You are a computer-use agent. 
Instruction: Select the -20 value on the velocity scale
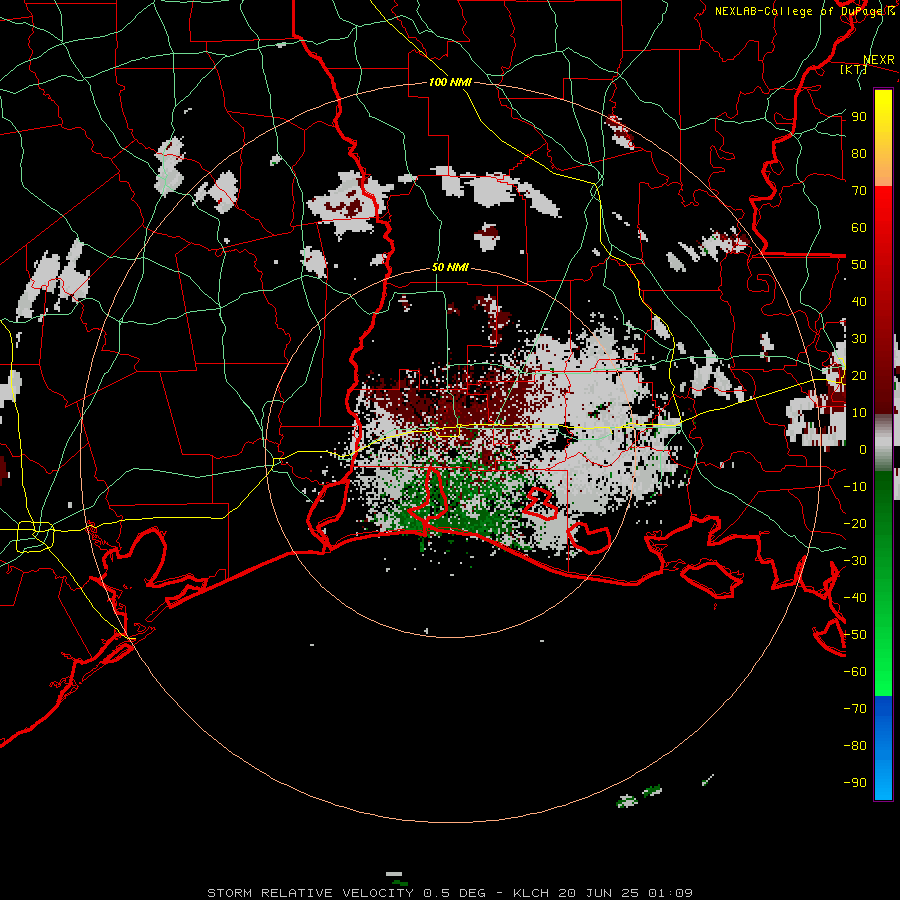coord(855,524)
